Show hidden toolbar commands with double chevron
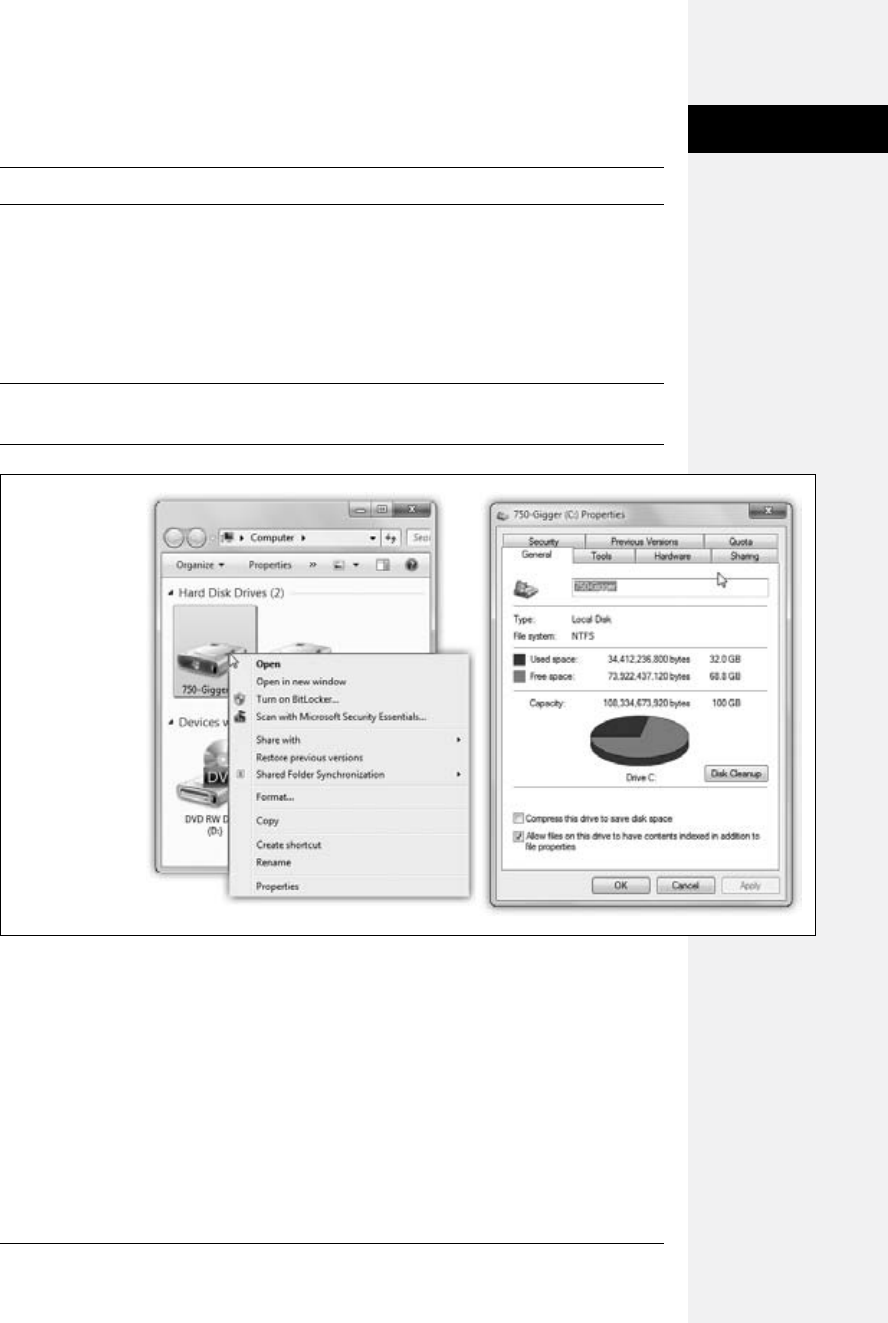The width and height of the screenshot is (888, 1323). click(313, 565)
